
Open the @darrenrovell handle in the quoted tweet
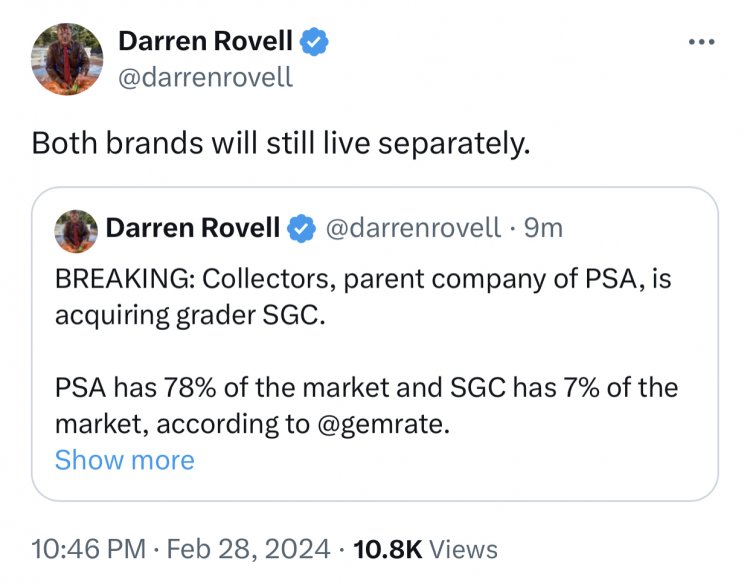click(x=413, y=228)
